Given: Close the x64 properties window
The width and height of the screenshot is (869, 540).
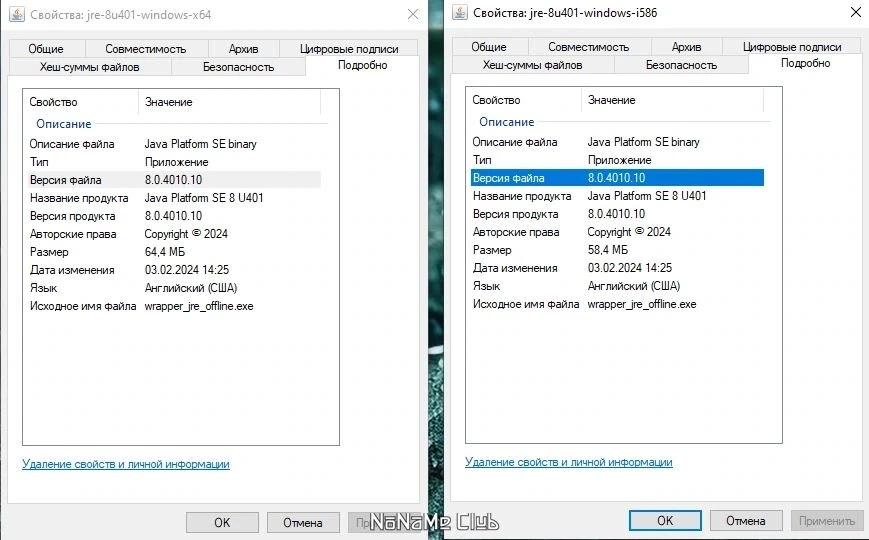Looking at the screenshot, I should pyautogui.click(x=413, y=14).
